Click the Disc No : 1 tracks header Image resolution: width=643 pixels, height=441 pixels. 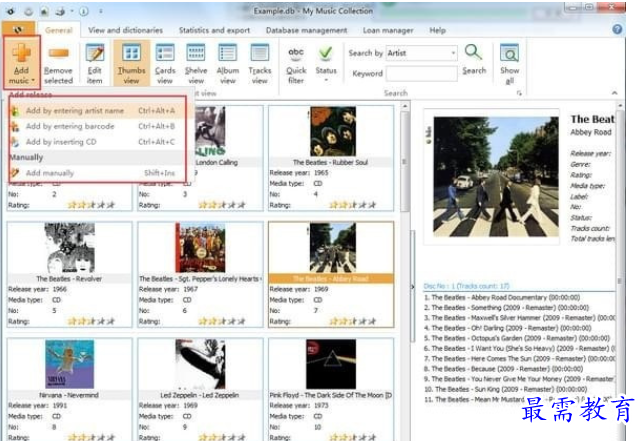click(466, 286)
